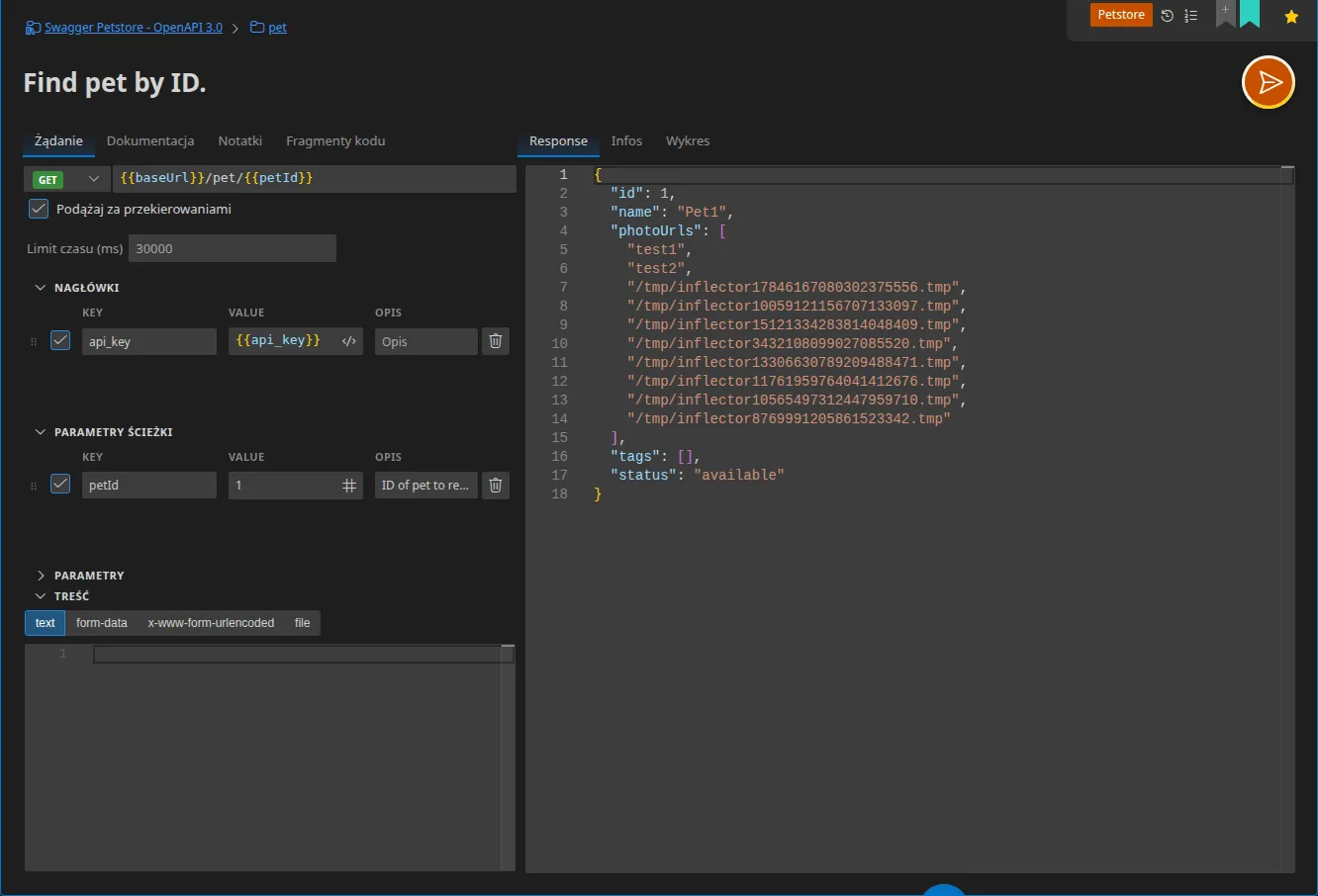Click the "name": "Pet1" response line
The height and width of the screenshot is (896, 1318).
[672, 212]
